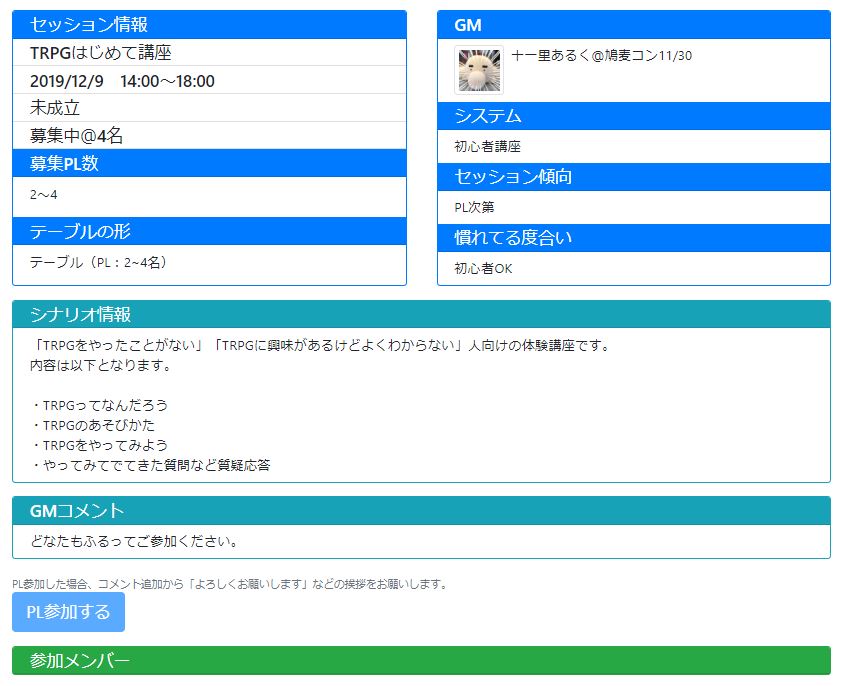The width and height of the screenshot is (844, 686).
Task: Click the シナリオ情報 header
Action: tap(421, 314)
